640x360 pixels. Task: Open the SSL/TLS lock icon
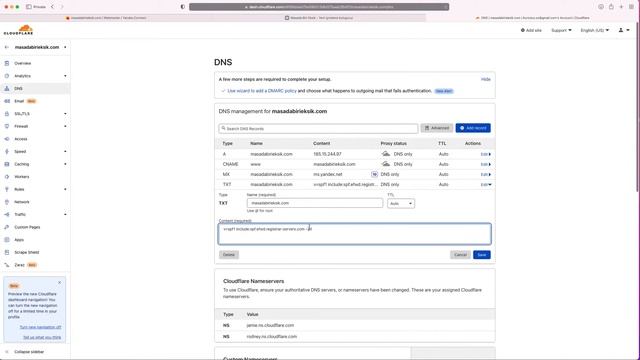[7, 114]
